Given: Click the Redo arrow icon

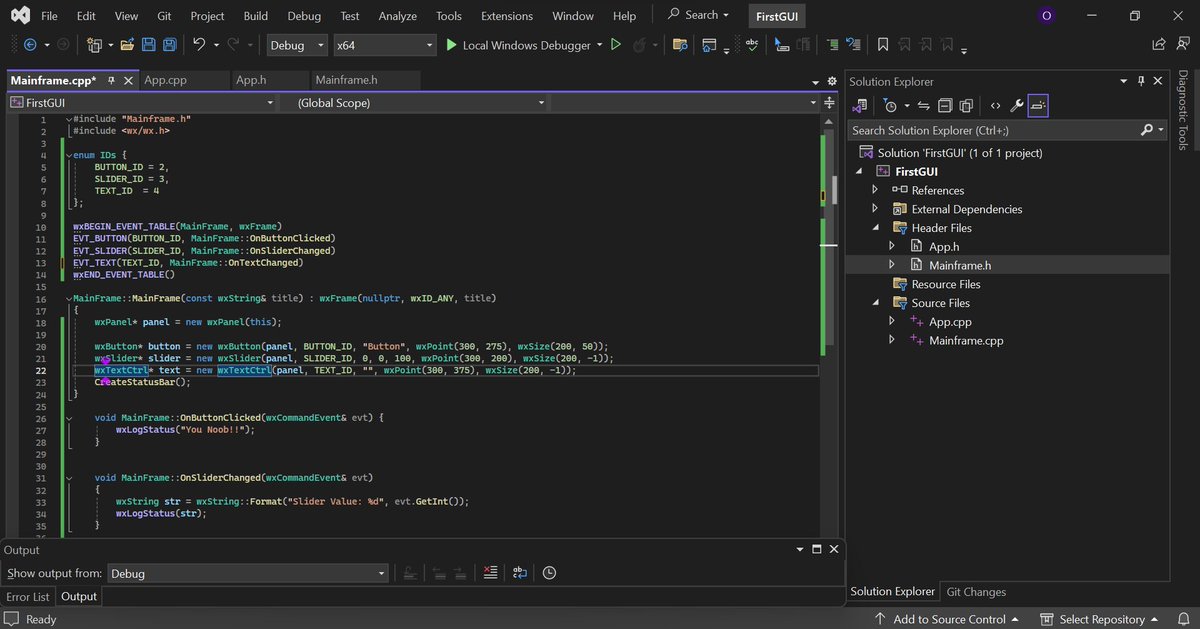Looking at the screenshot, I should coord(233,45).
